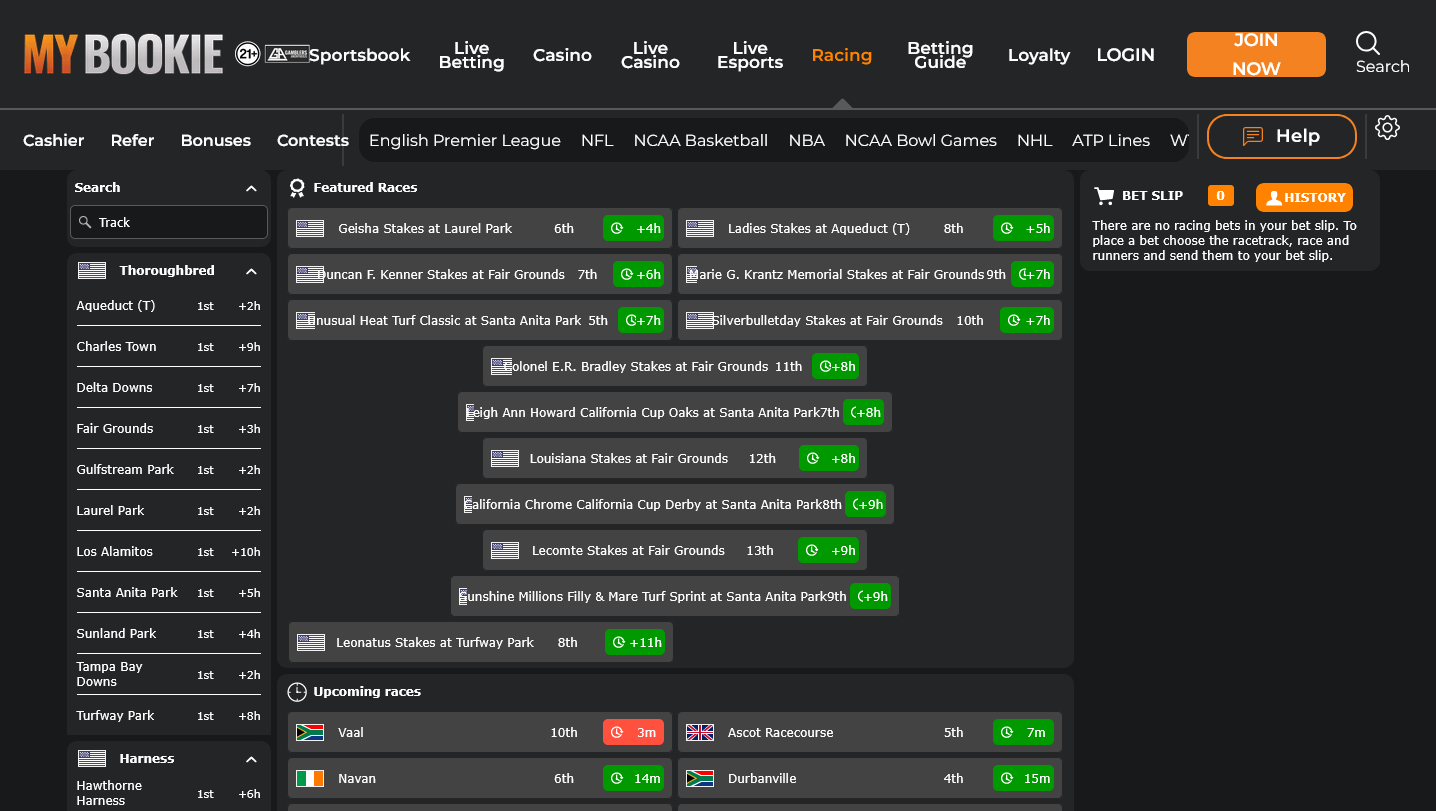Go to NCAA Basketball lines
The height and width of the screenshot is (811, 1436).
tap(701, 140)
